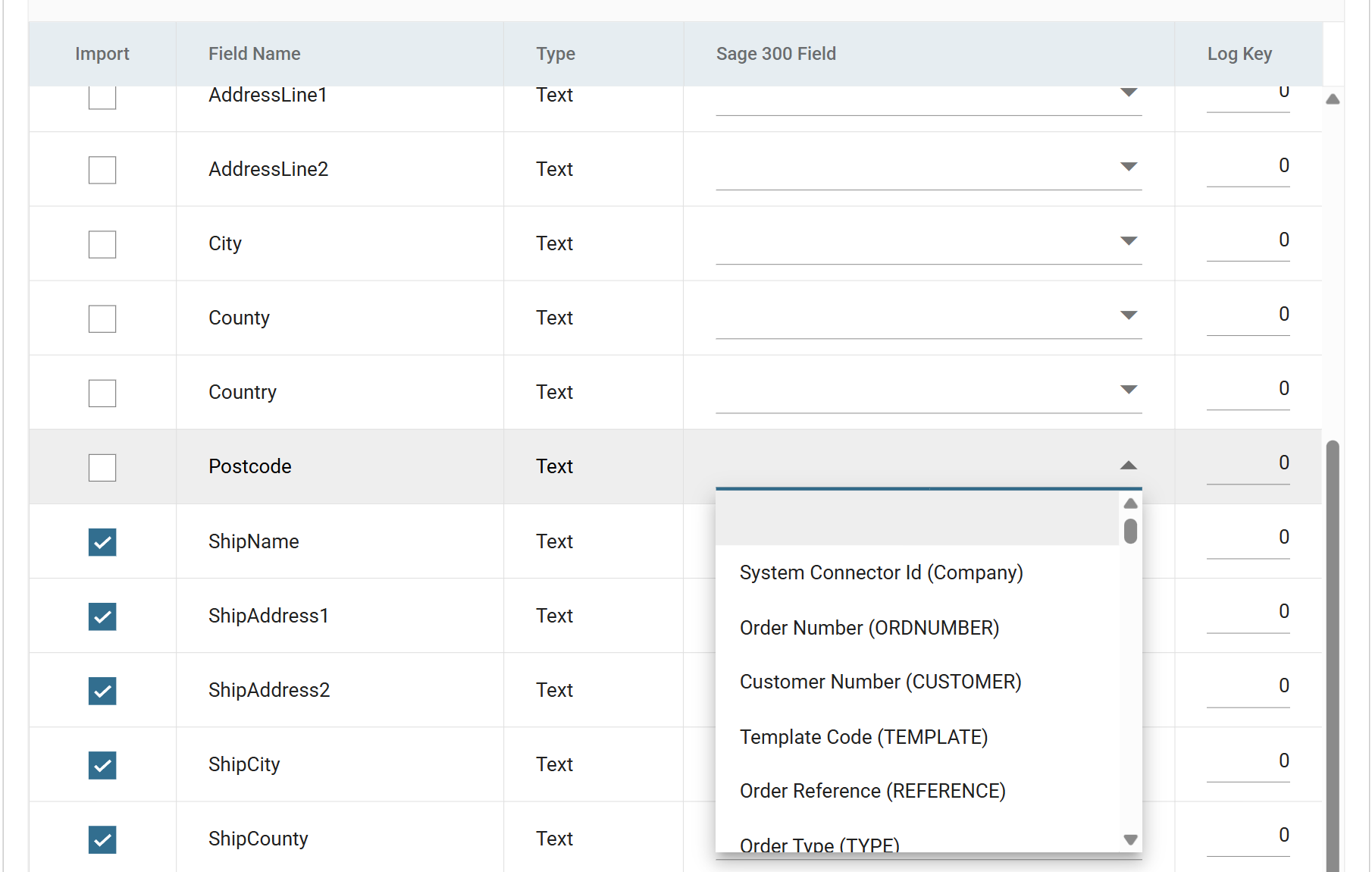Check the AddressLine1 import checkbox

102,98
